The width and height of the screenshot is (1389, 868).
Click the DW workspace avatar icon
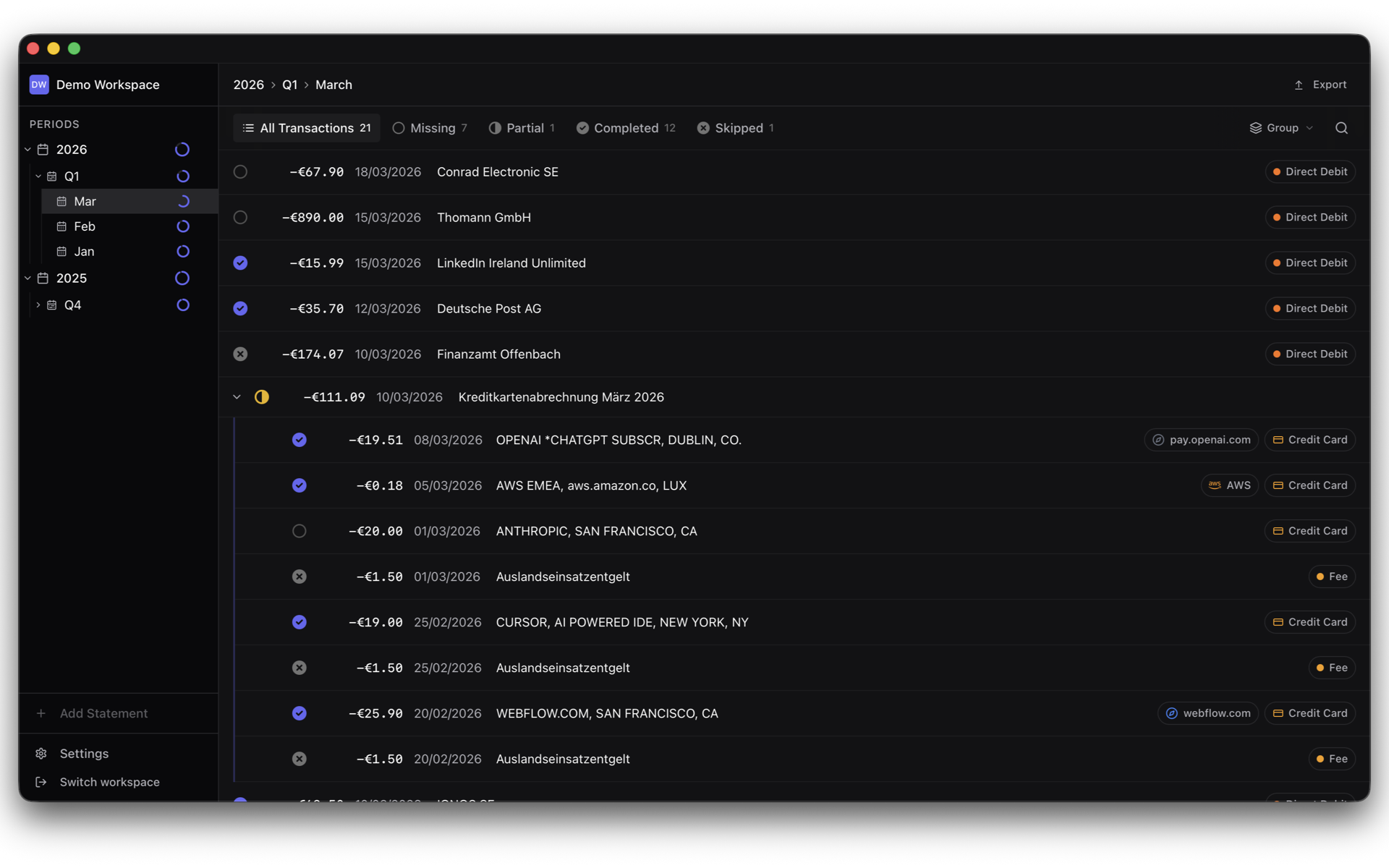coord(39,85)
